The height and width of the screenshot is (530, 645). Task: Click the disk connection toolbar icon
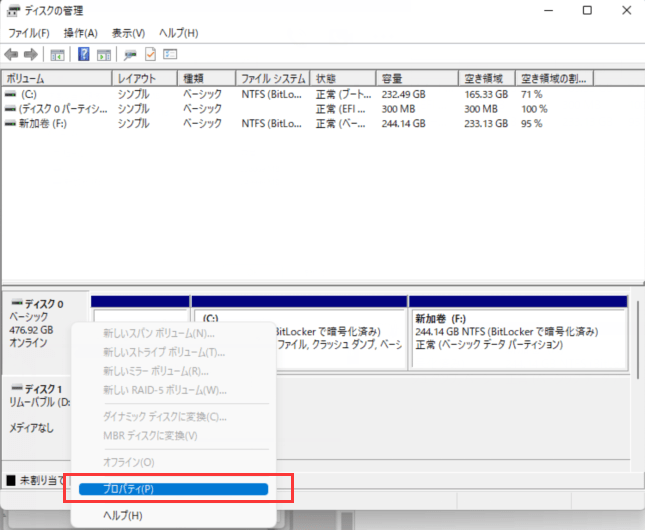click(x=130, y=54)
